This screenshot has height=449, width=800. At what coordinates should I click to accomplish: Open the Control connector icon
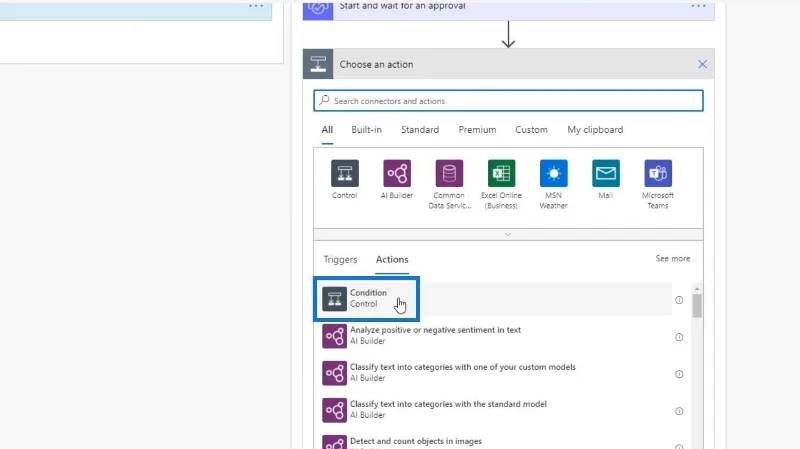344,173
